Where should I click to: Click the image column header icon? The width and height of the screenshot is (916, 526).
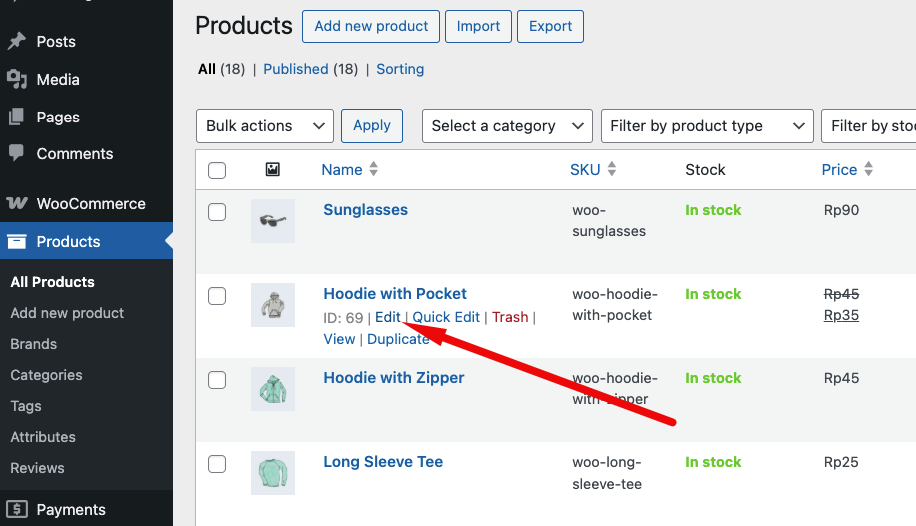coord(272,170)
